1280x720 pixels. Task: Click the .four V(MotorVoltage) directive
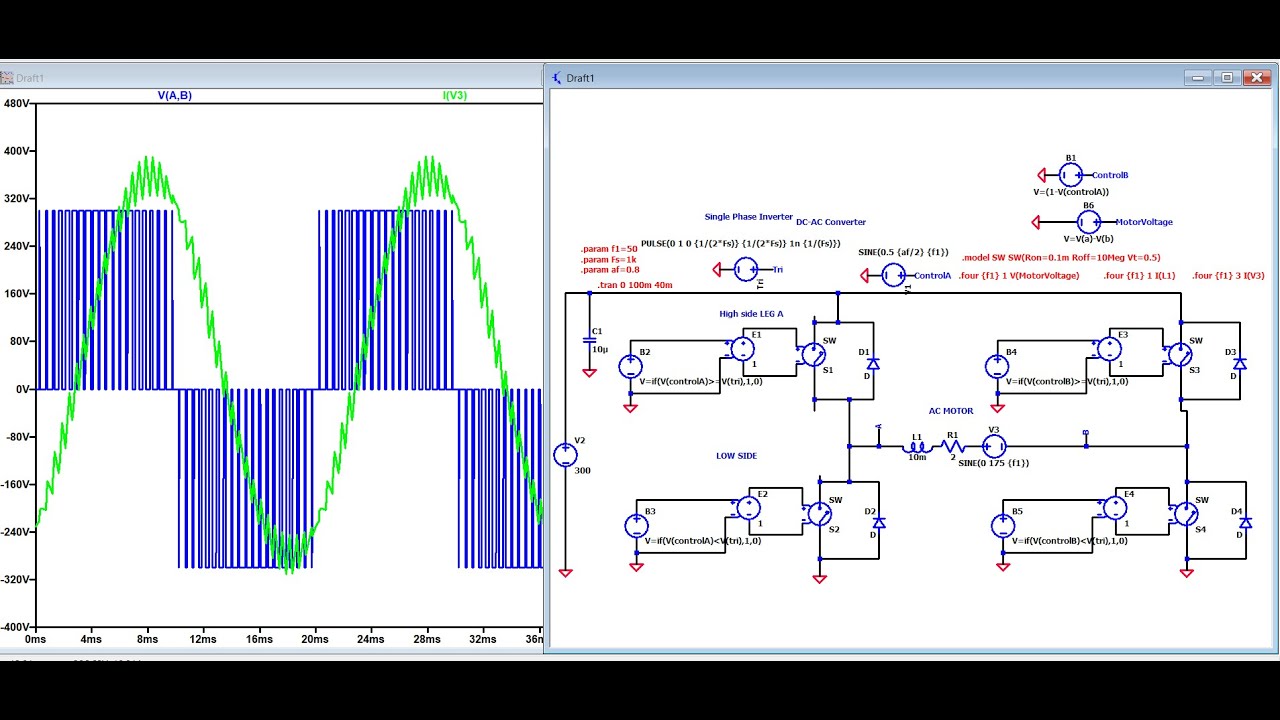pyautogui.click(x=1018, y=276)
